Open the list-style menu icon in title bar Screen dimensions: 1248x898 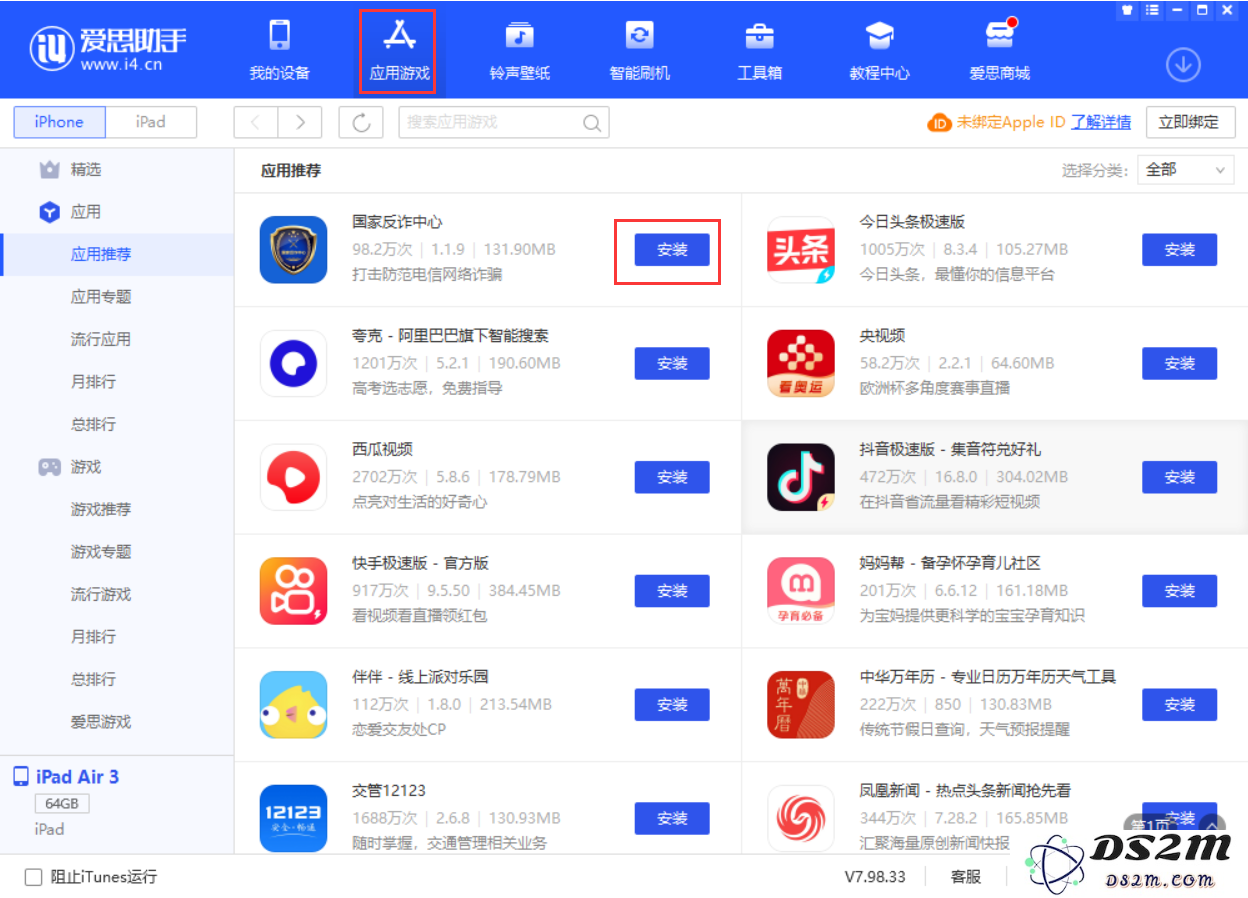pos(1153,10)
